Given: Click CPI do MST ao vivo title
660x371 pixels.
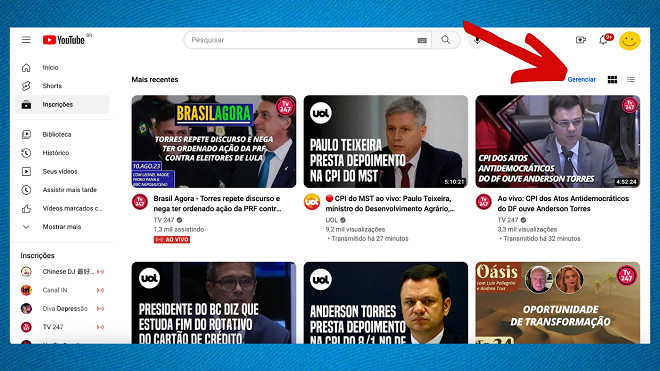Looking at the screenshot, I should coord(390,203).
